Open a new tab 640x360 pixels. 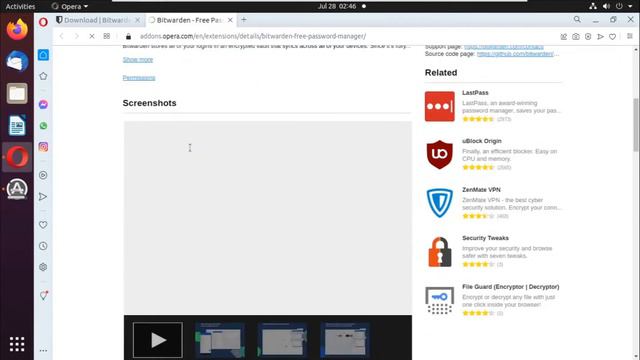tap(244, 20)
